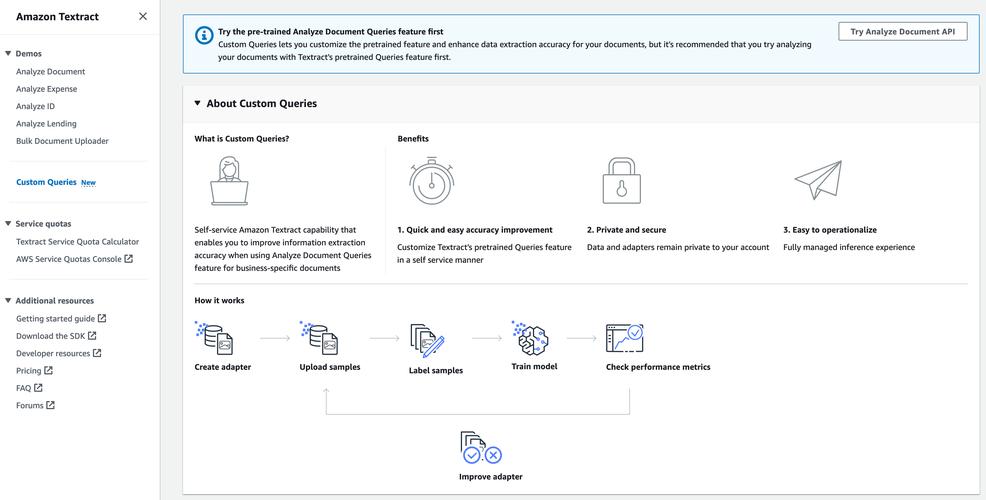Screen dimensions: 986x500
Task: Click the info icon in the banner
Action: 204,35
